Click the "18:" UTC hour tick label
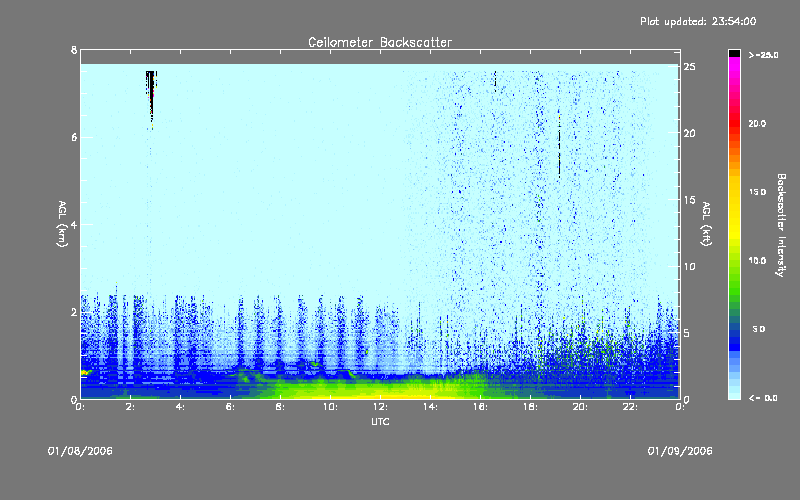The height and width of the screenshot is (500, 800). 530,407
